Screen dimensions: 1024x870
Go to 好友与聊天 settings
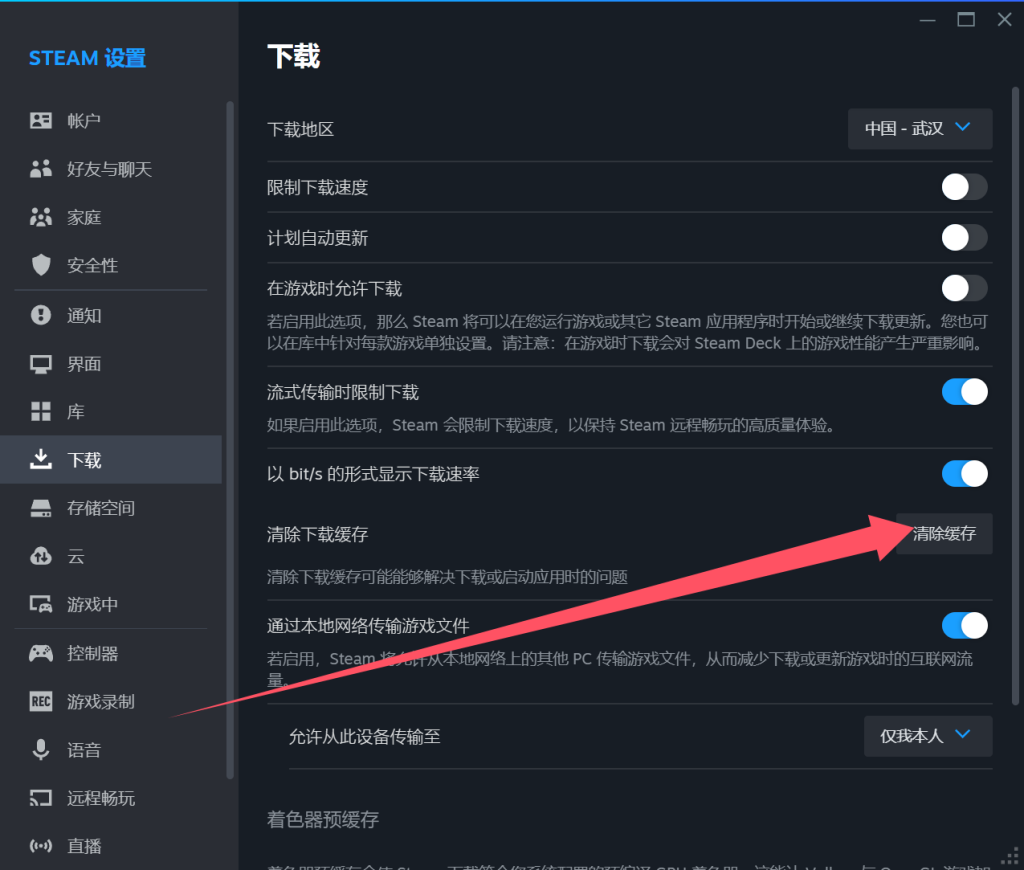coord(111,169)
